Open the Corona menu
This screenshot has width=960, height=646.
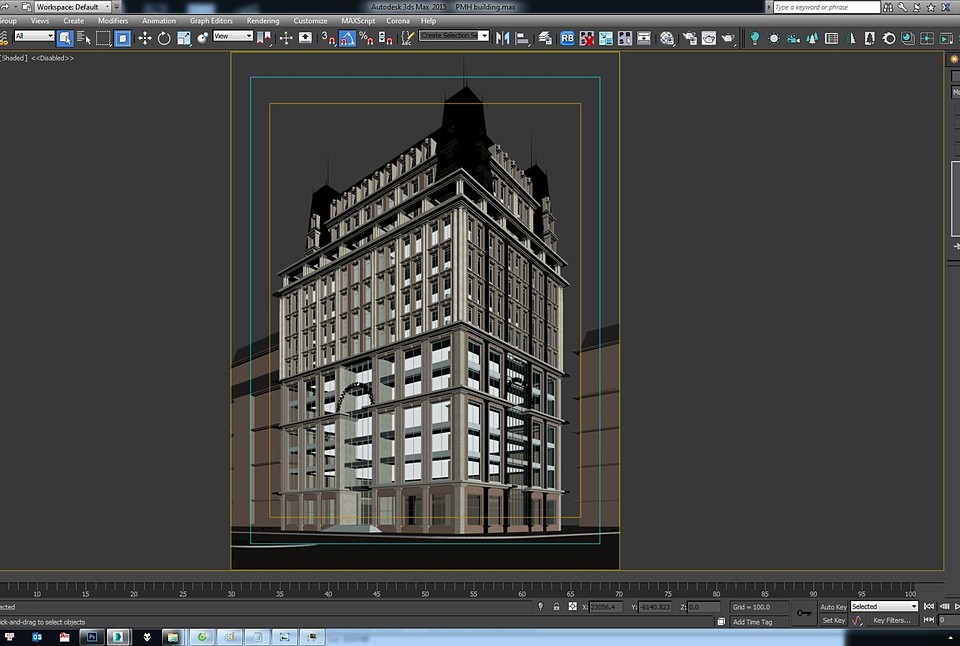point(398,20)
